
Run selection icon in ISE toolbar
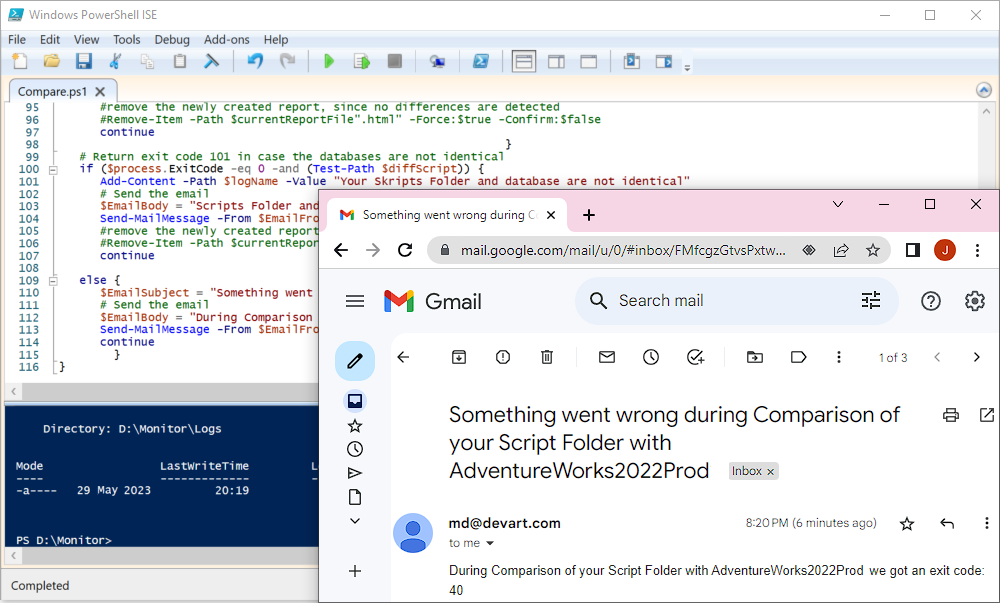362,61
